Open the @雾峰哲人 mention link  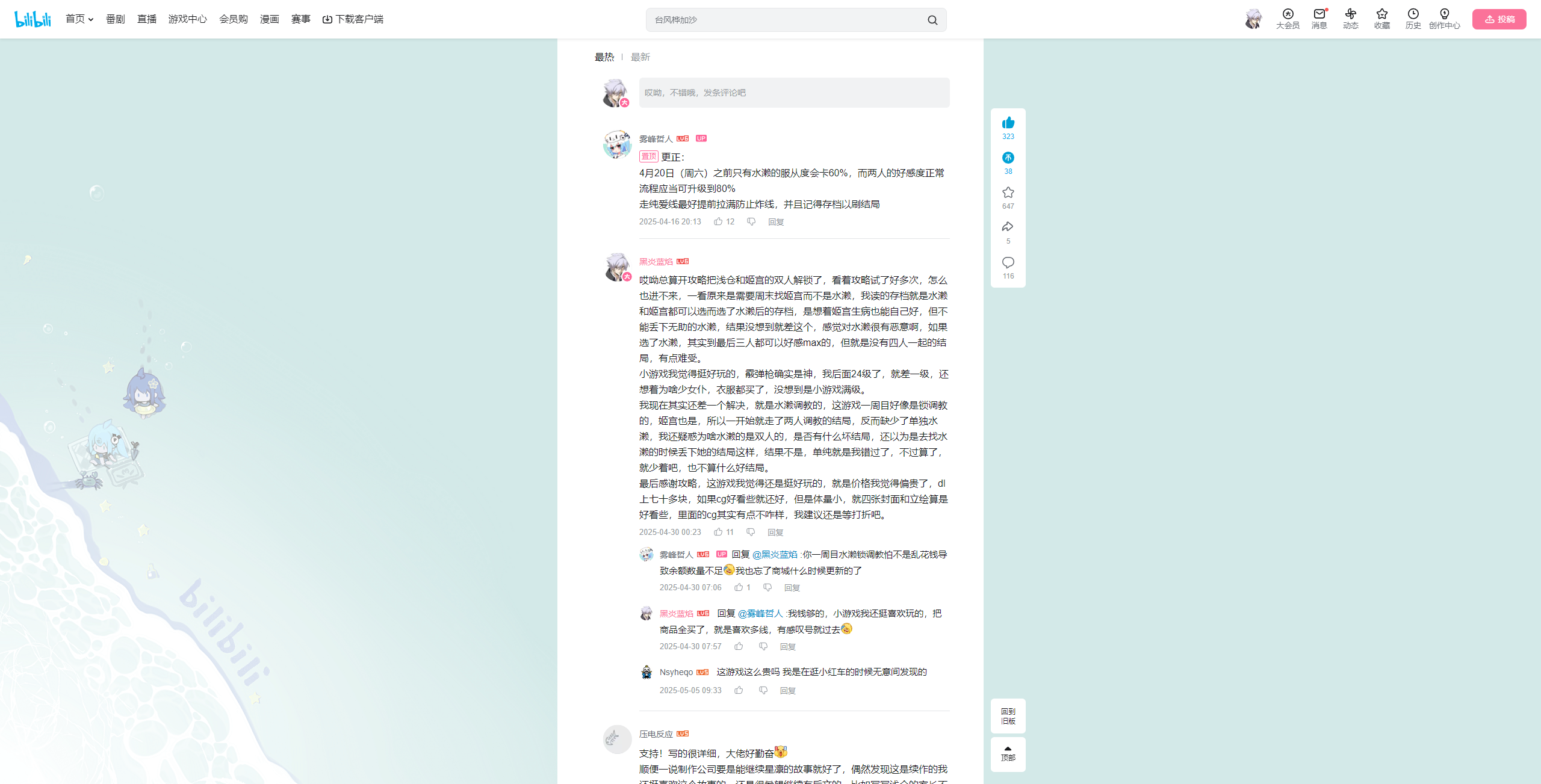point(760,614)
